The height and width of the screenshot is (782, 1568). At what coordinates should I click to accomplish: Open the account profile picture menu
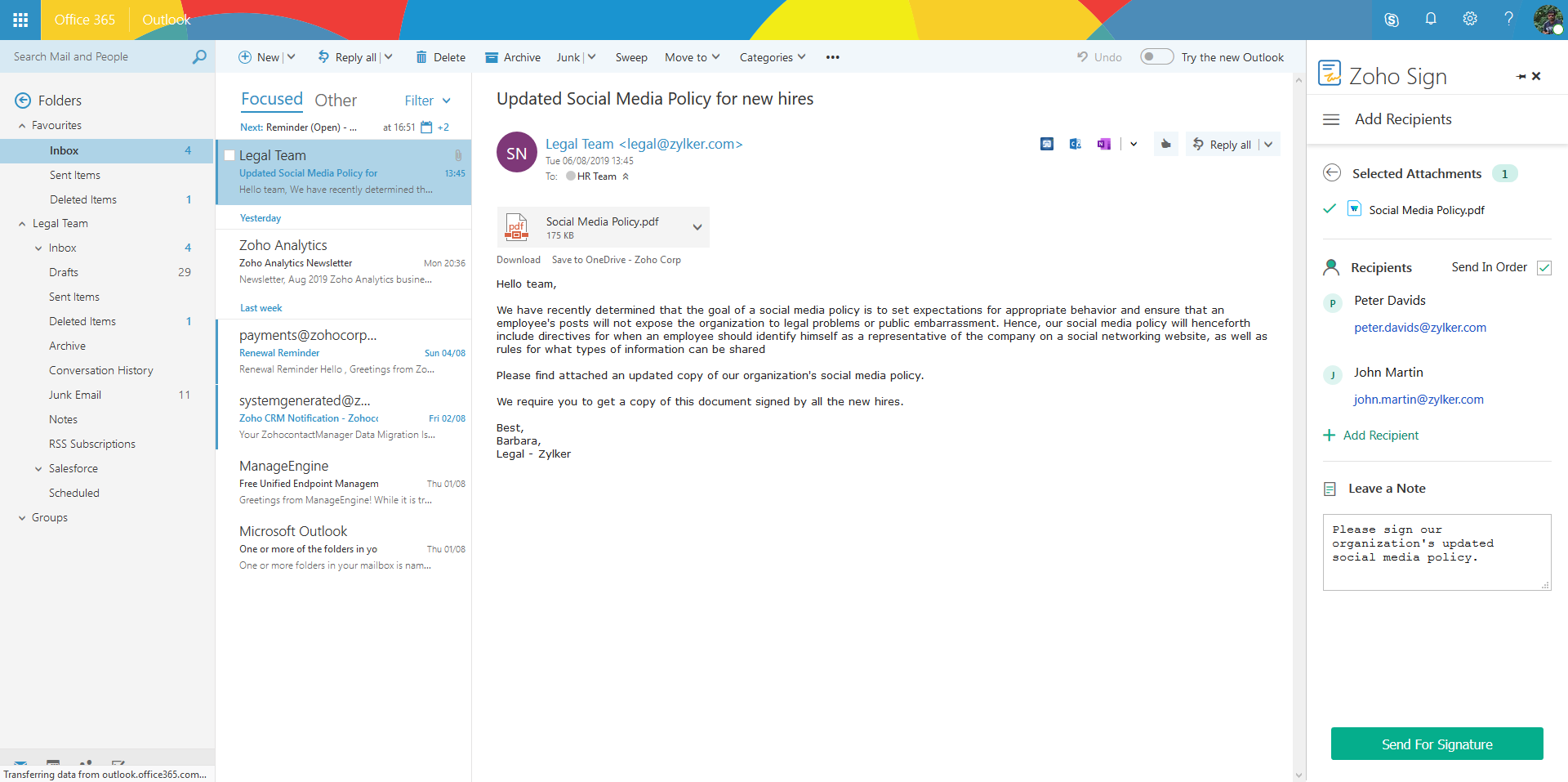(1548, 20)
